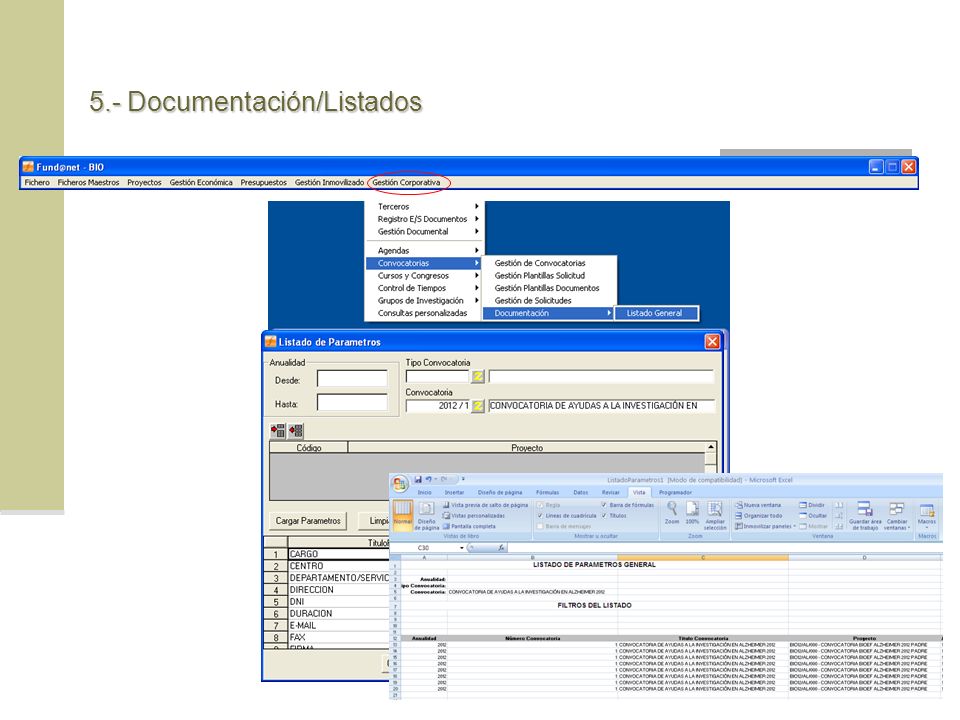Toggle the Títulos checkbox in Excel

(x=604, y=516)
